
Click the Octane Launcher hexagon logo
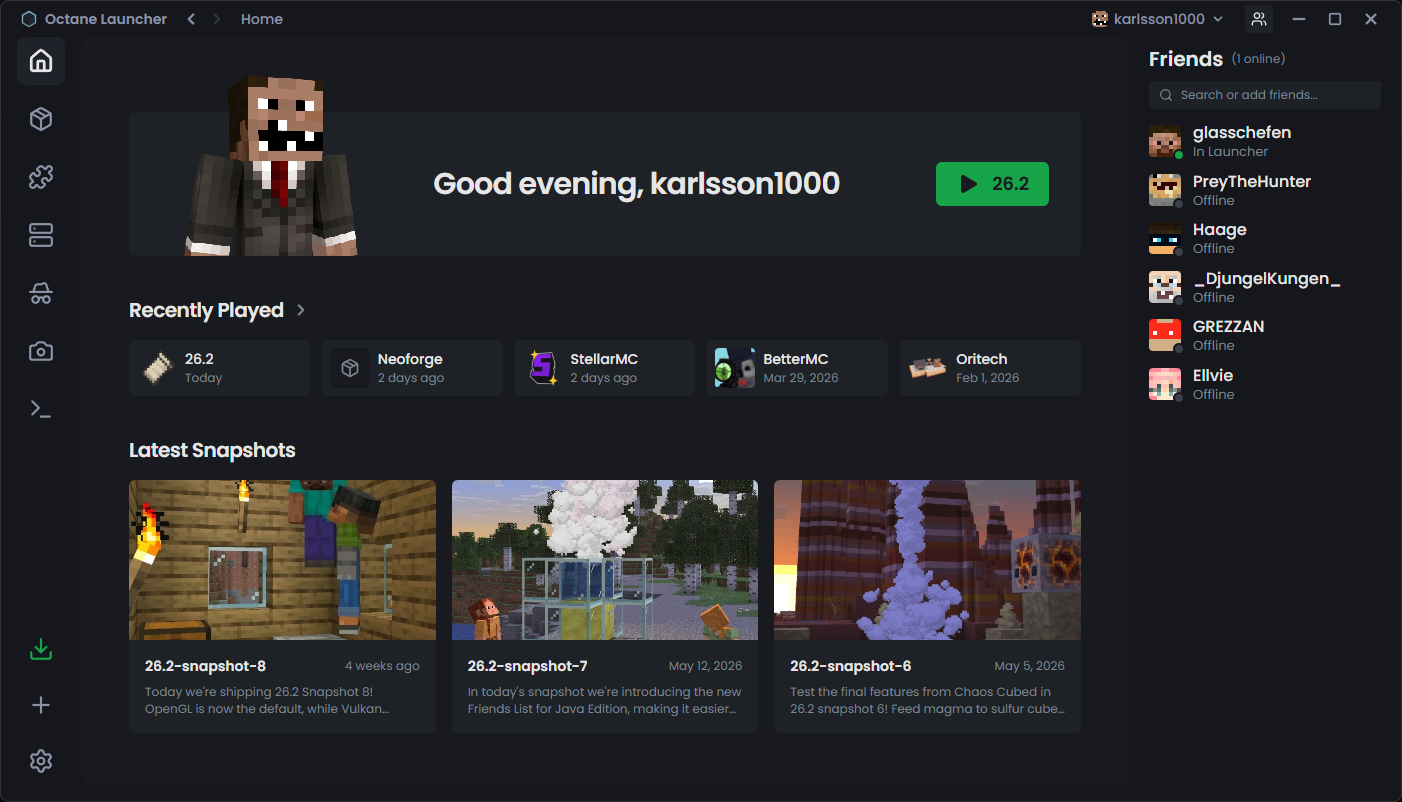[x=29, y=19]
